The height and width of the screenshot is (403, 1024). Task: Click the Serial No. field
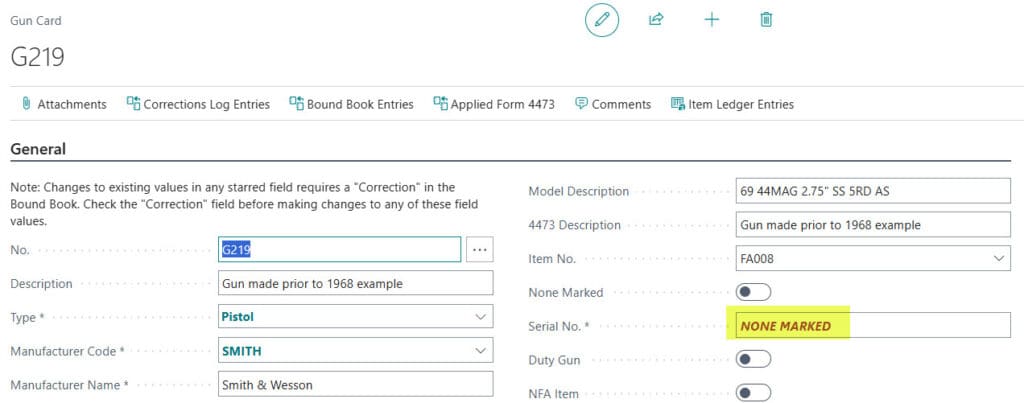point(870,326)
